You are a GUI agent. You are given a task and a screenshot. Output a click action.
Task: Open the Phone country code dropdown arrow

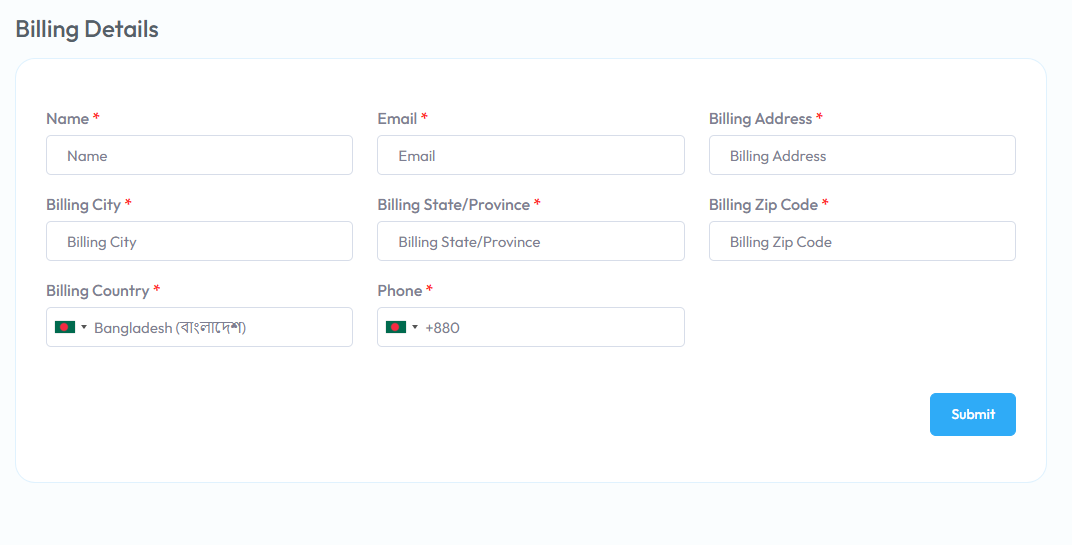point(415,328)
